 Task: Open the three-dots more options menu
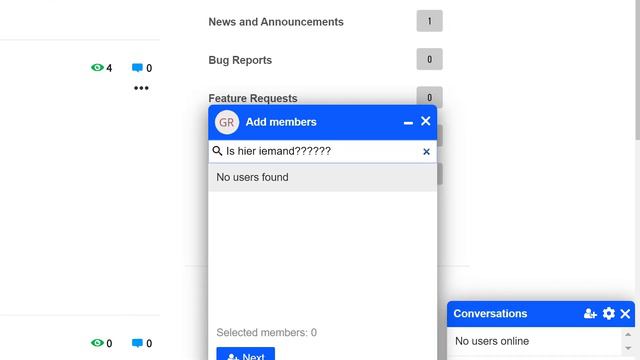click(141, 88)
